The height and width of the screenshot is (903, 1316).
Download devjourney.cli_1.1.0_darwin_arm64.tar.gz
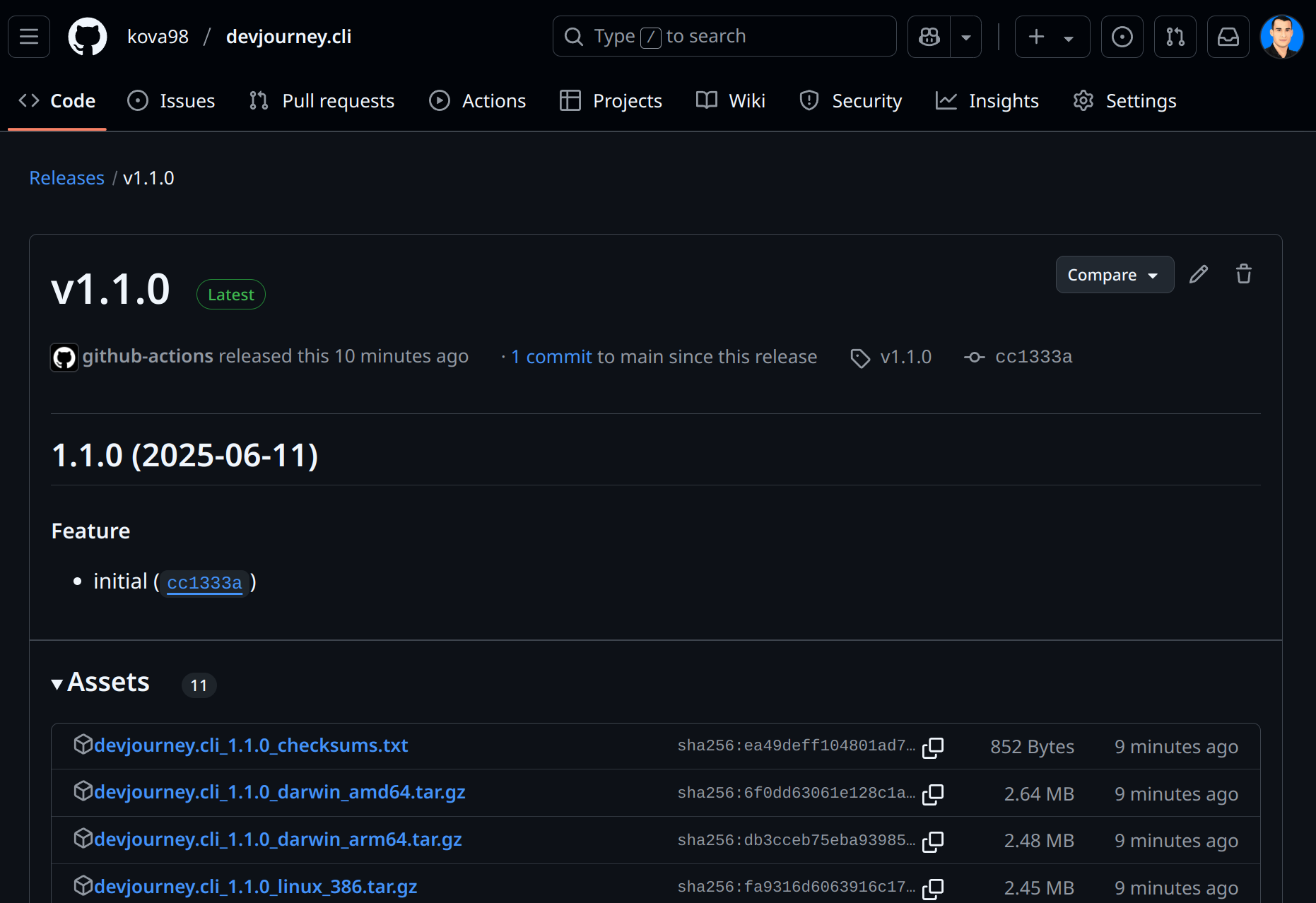pyautogui.click(x=278, y=839)
